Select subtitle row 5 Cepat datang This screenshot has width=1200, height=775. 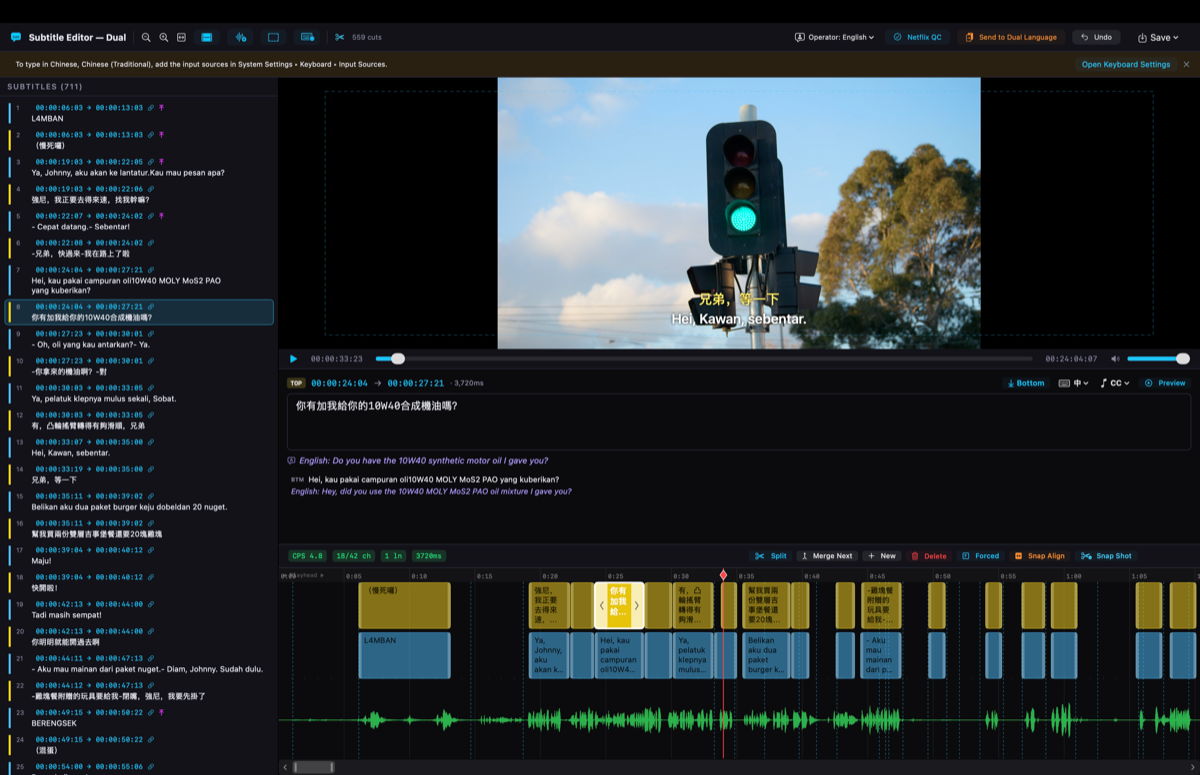pyautogui.click(x=139, y=221)
